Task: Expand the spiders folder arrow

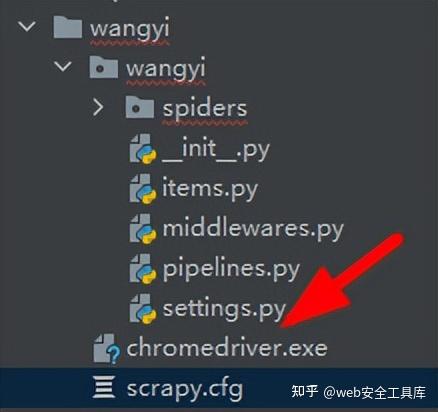Action: (x=98, y=108)
